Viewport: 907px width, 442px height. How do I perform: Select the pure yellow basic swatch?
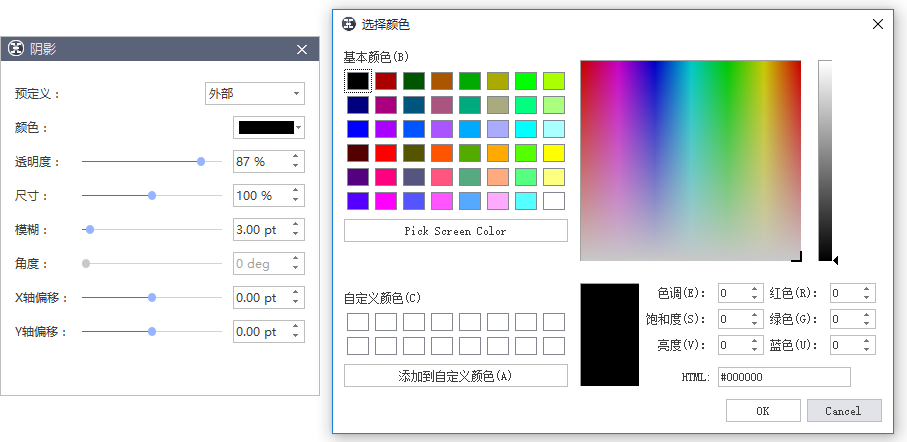pyautogui.click(x=554, y=153)
